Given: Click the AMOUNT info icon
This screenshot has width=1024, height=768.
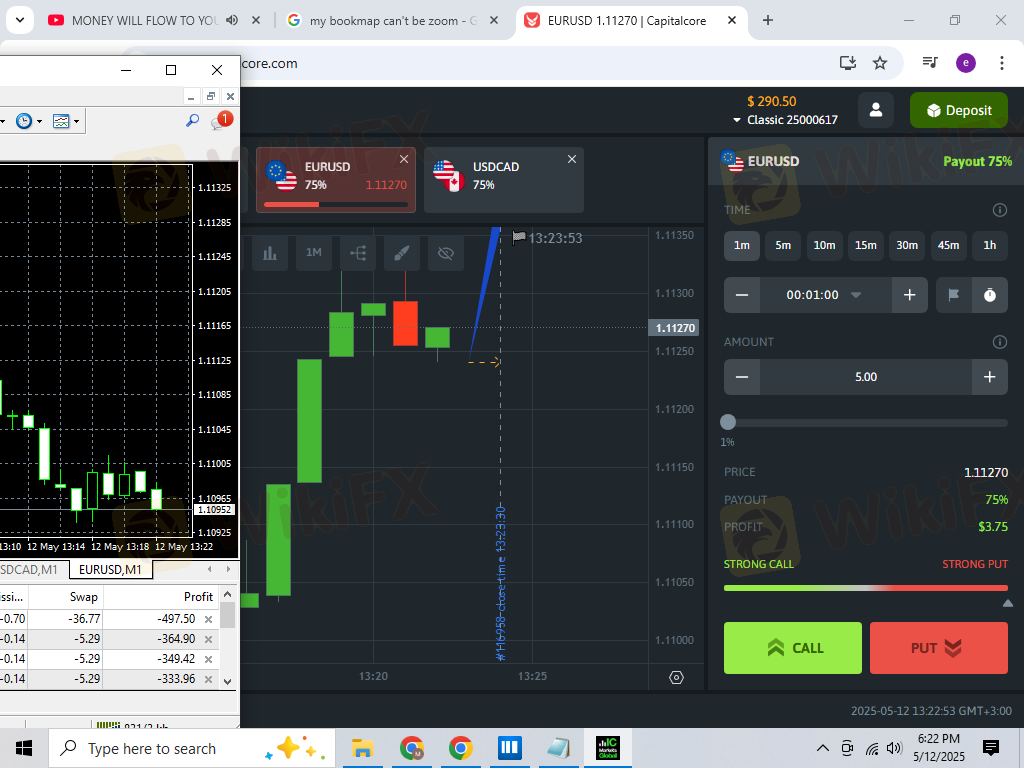Looking at the screenshot, I should point(1000,342).
